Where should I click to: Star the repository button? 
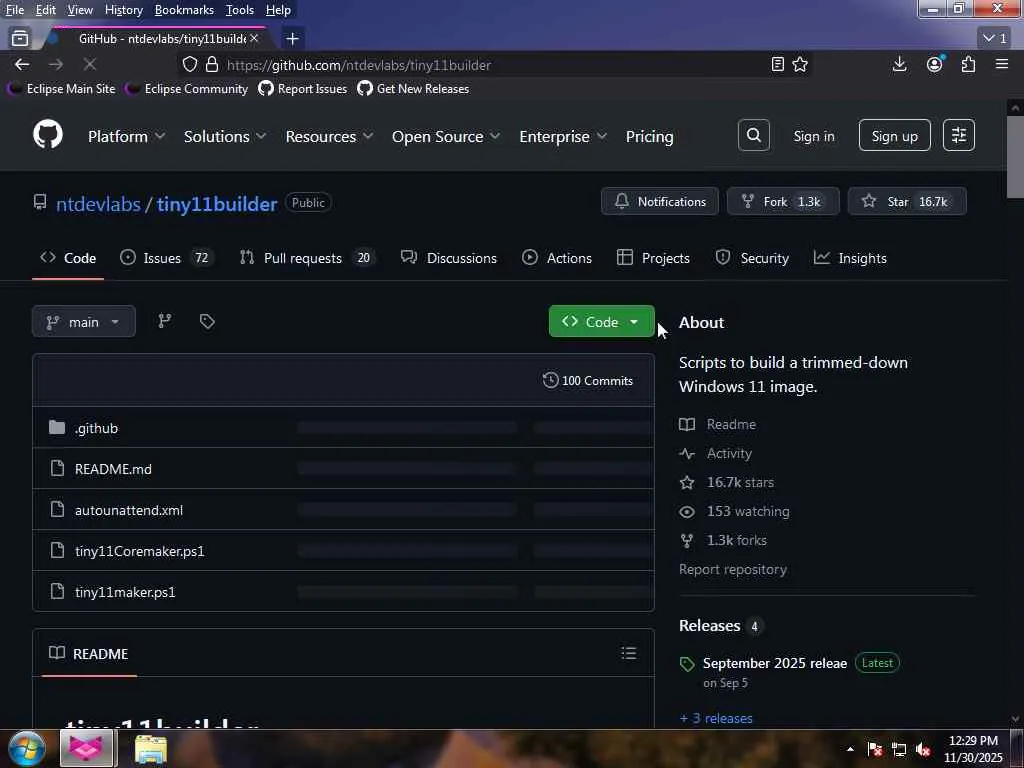(907, 201)
